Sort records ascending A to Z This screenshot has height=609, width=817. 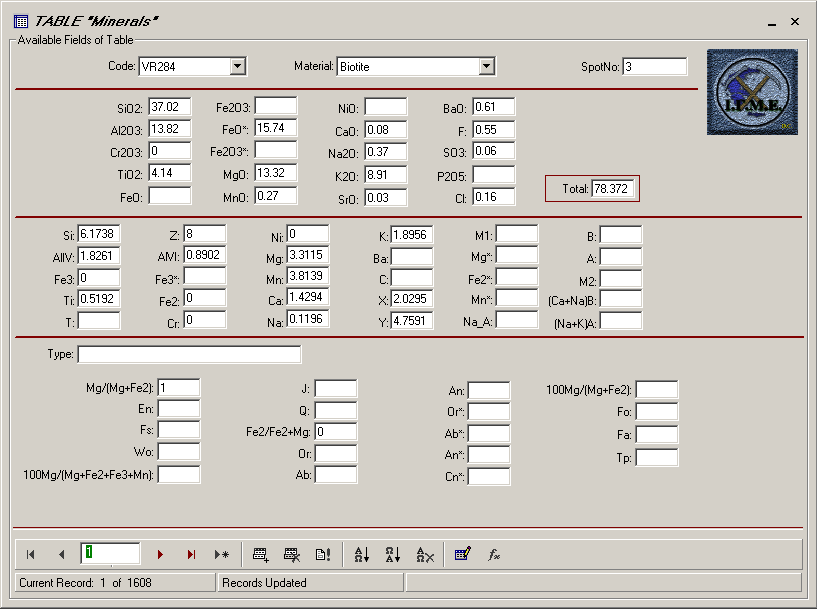(362, 554)
